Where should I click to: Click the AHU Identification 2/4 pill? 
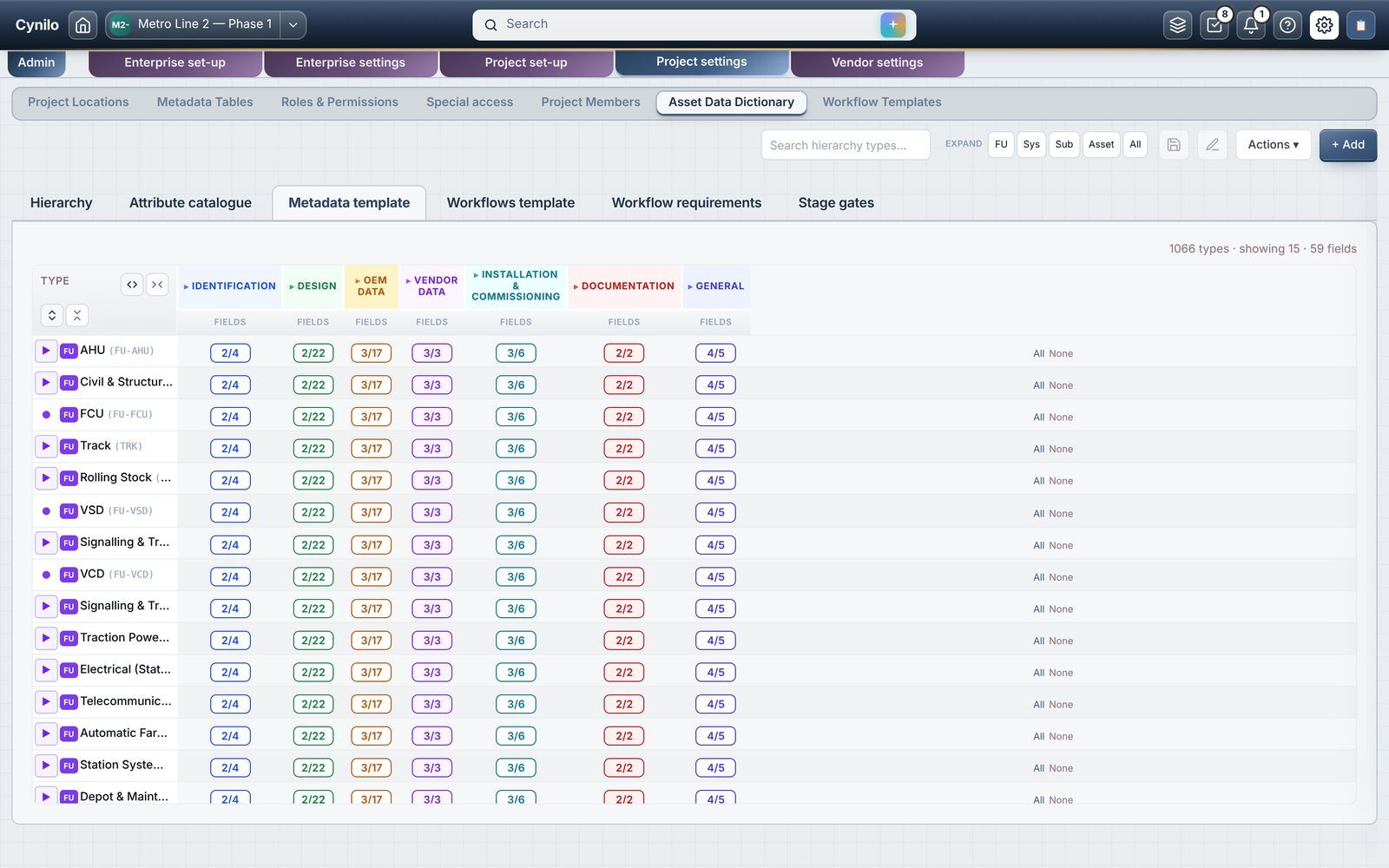pos(230,353)
